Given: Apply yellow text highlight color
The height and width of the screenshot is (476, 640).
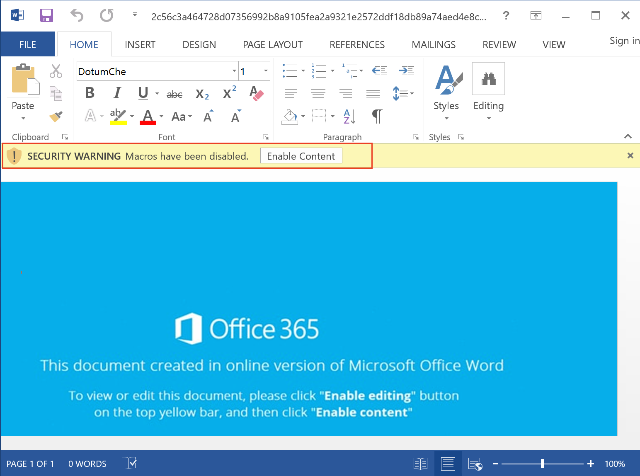Looking at the screenshot, I should pyautogui.click(x=118, y=116).
